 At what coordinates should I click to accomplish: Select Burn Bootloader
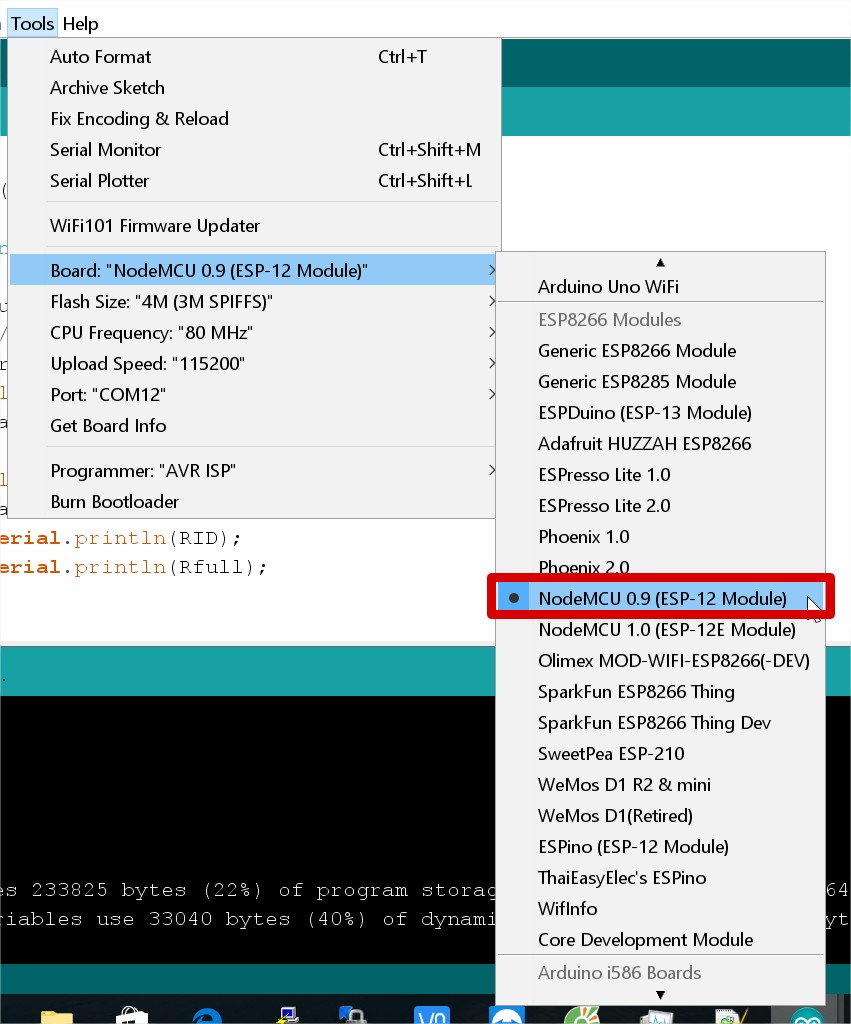click(254, 502)
